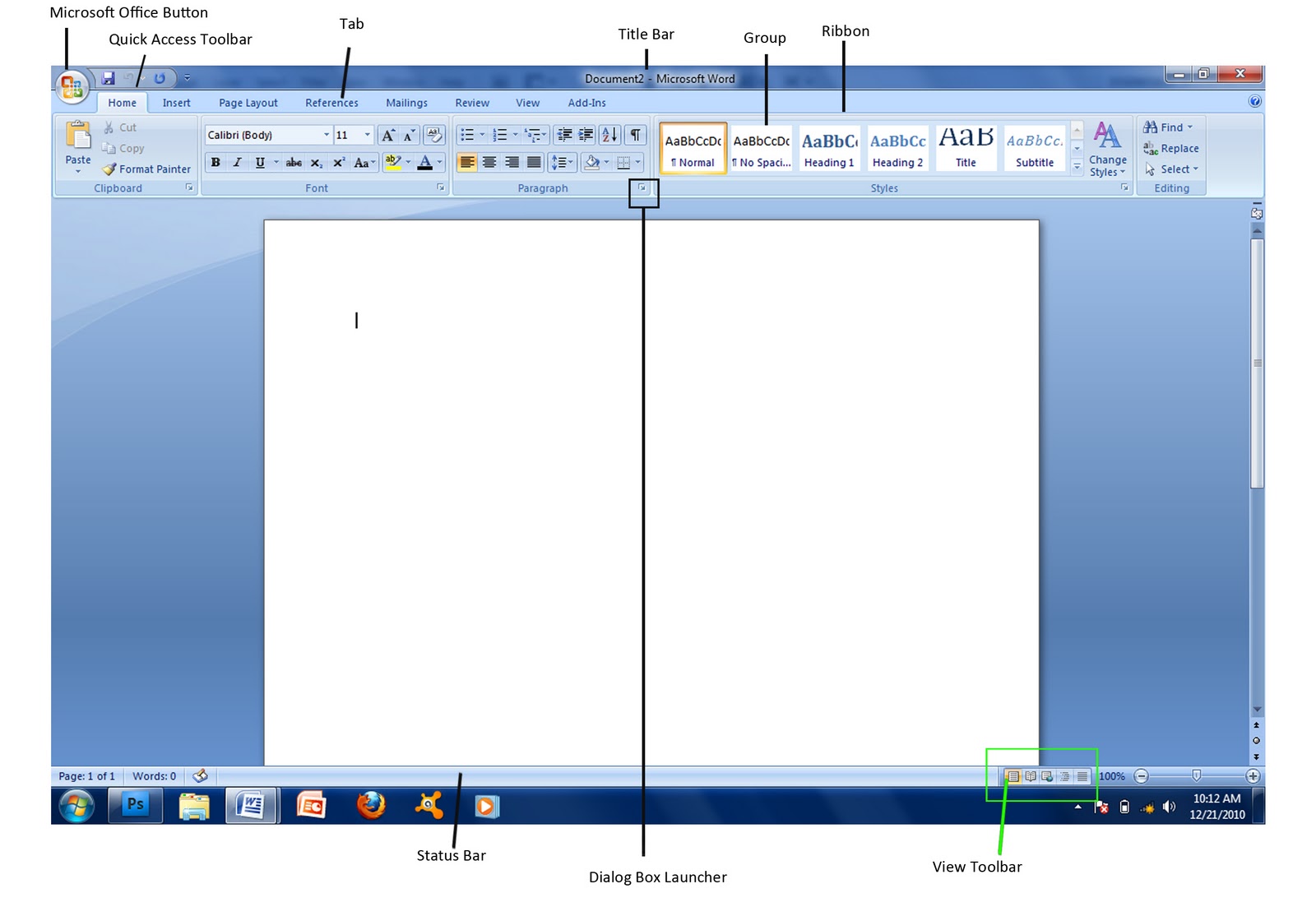
Task: Apply superscript formatting
Action: pyautogui.click(x=338, y=162)
